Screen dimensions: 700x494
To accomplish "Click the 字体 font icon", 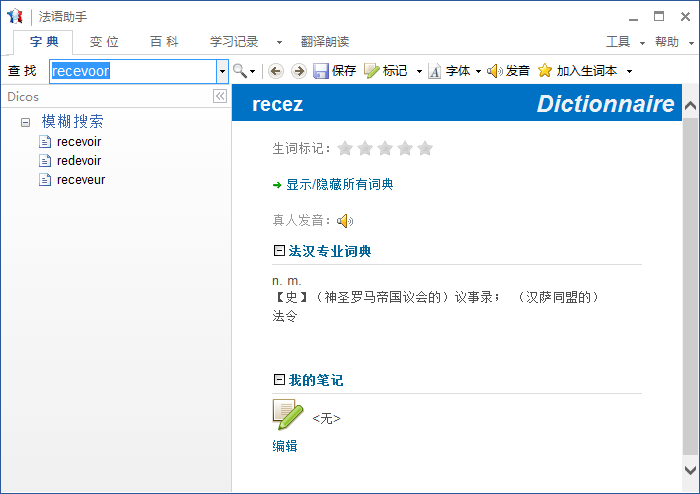I will (x=434, y=71).
